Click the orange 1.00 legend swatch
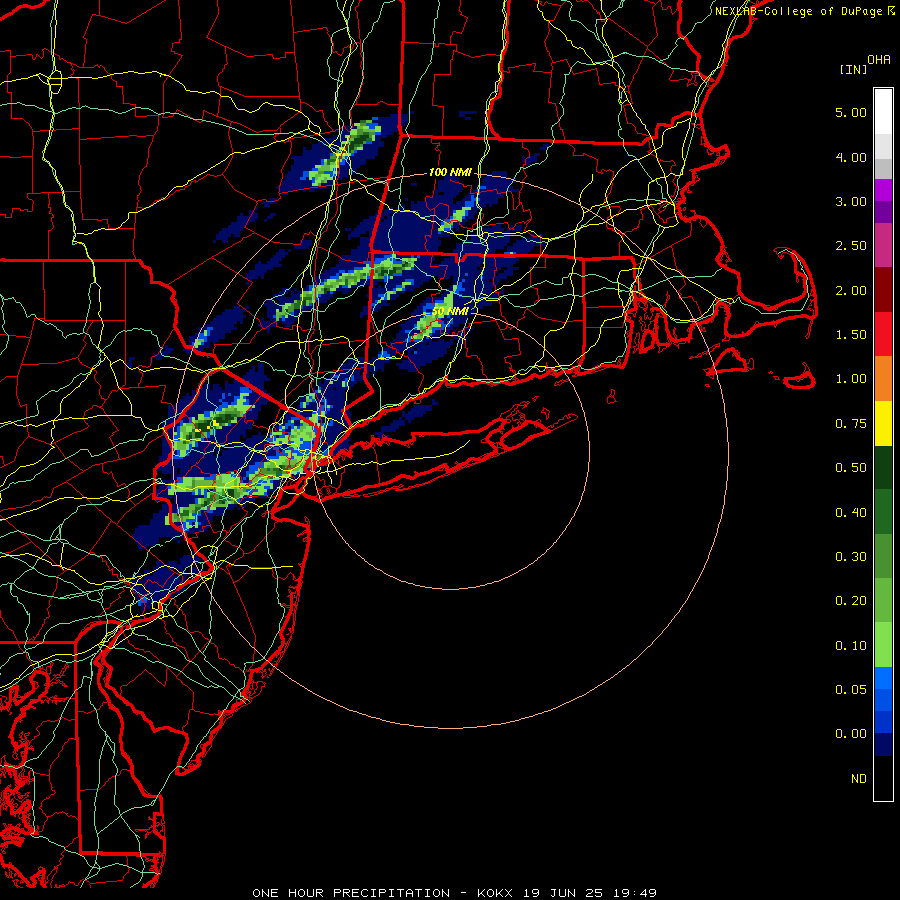Image resolution: width=900 pixels, height=900 pixels. (883, 379)
